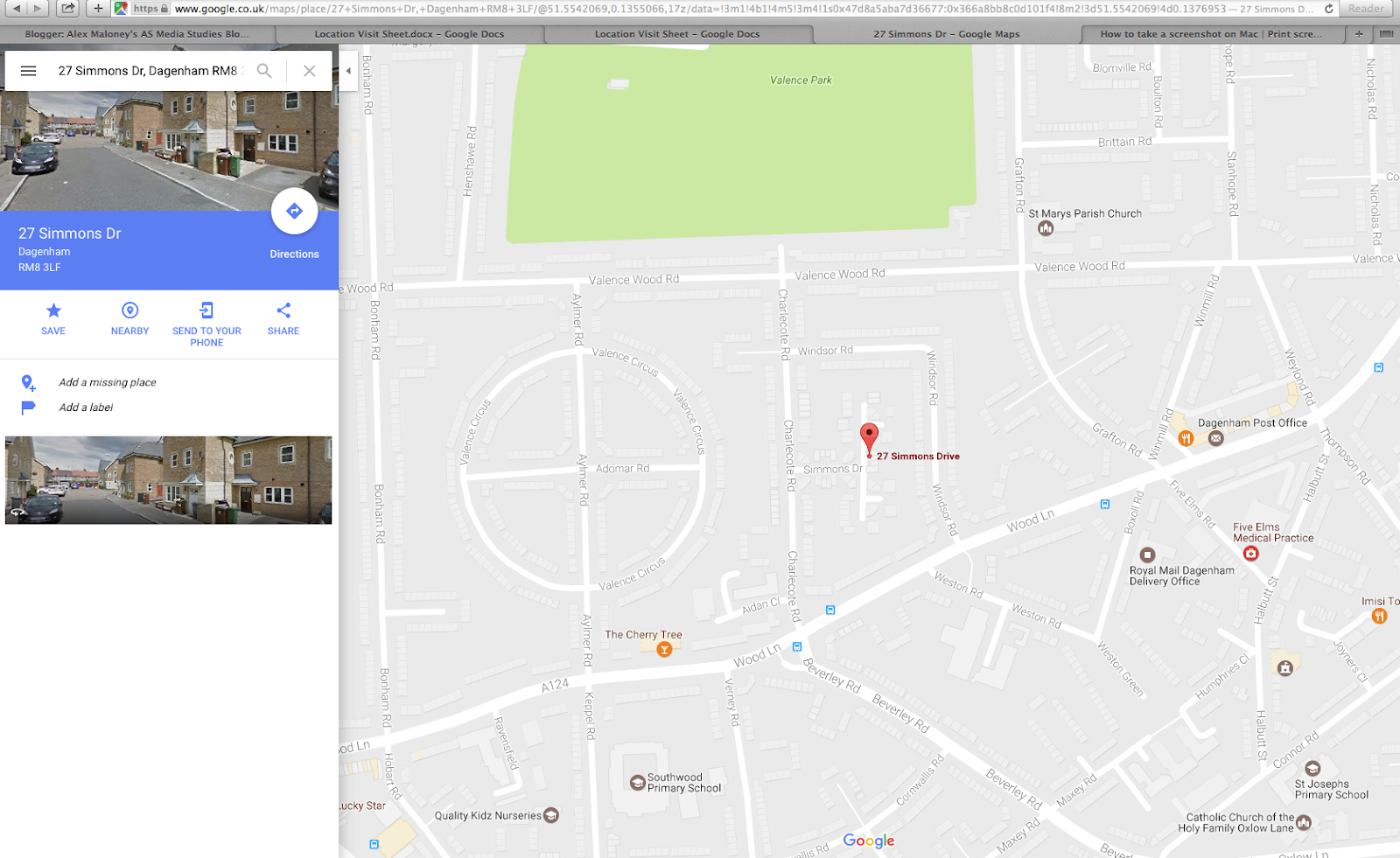Click the Dagenham Post Office mail icon
Viewport: 1400px width, 858px height.
pyautogui.click(x=1215, y=438)
